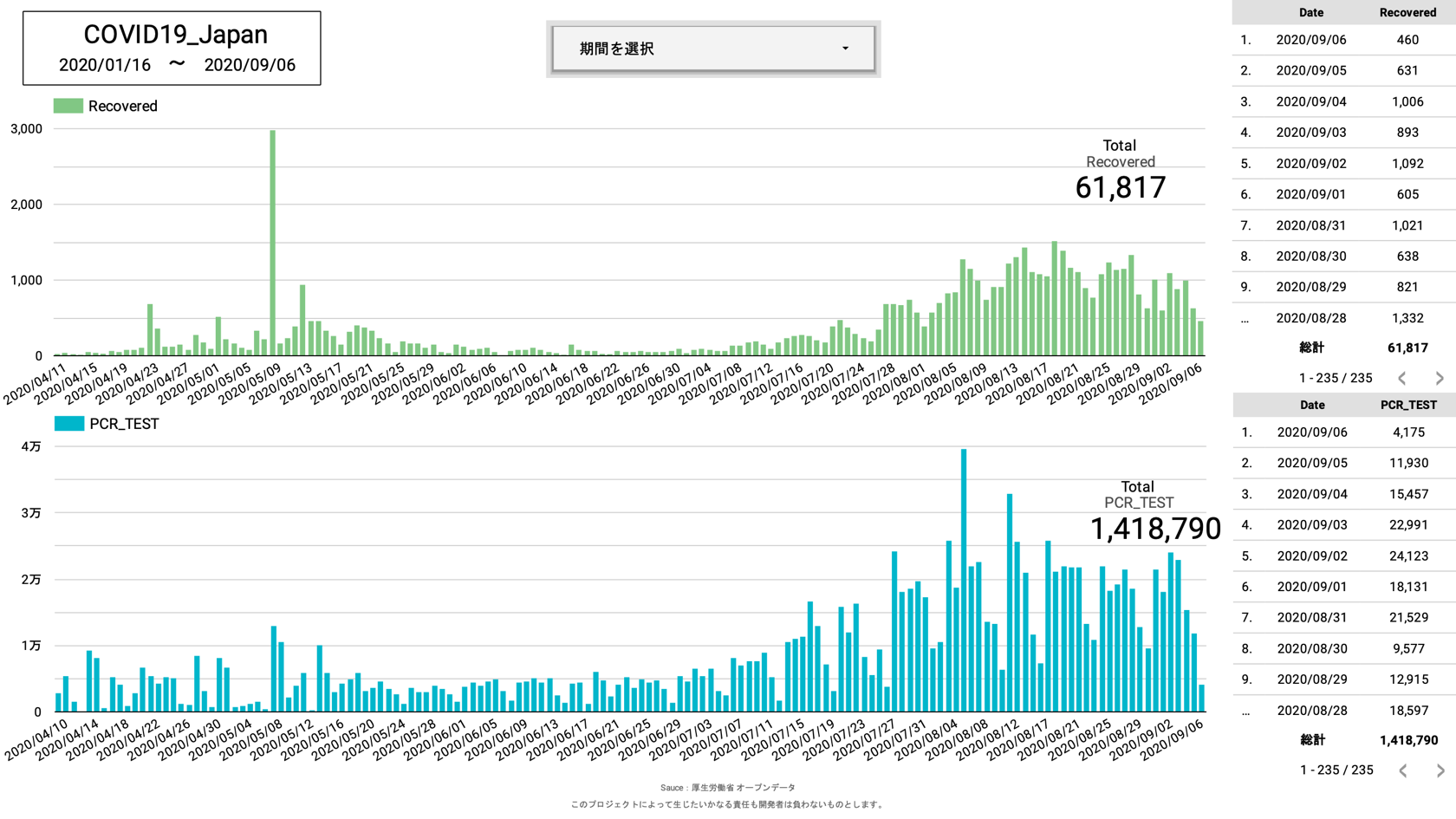Go to previous page in PCR_TEST table
The image size is (1456, 819).
(x=1402, y=770)
